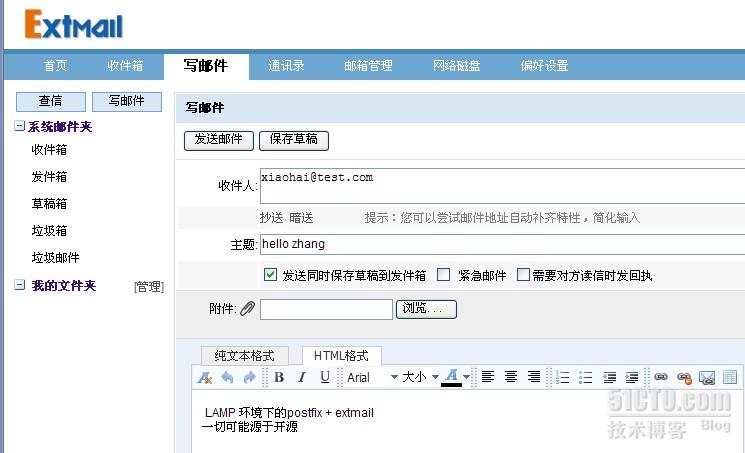Image resolution: width=745 pixels, height=453 pixels.
Task: Open 草稿箱 folder in sidebar
Action: 49,204
